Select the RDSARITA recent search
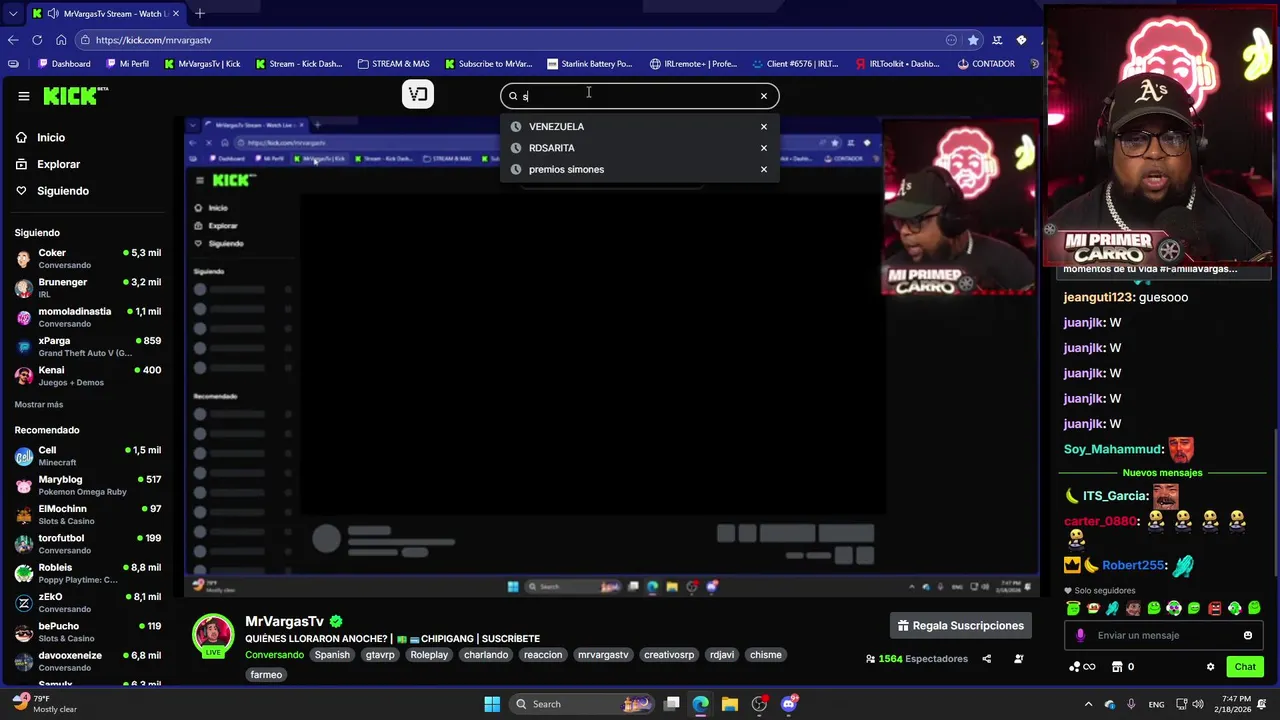The width and height of the screenshot is (1280, 720). [551, 148]
